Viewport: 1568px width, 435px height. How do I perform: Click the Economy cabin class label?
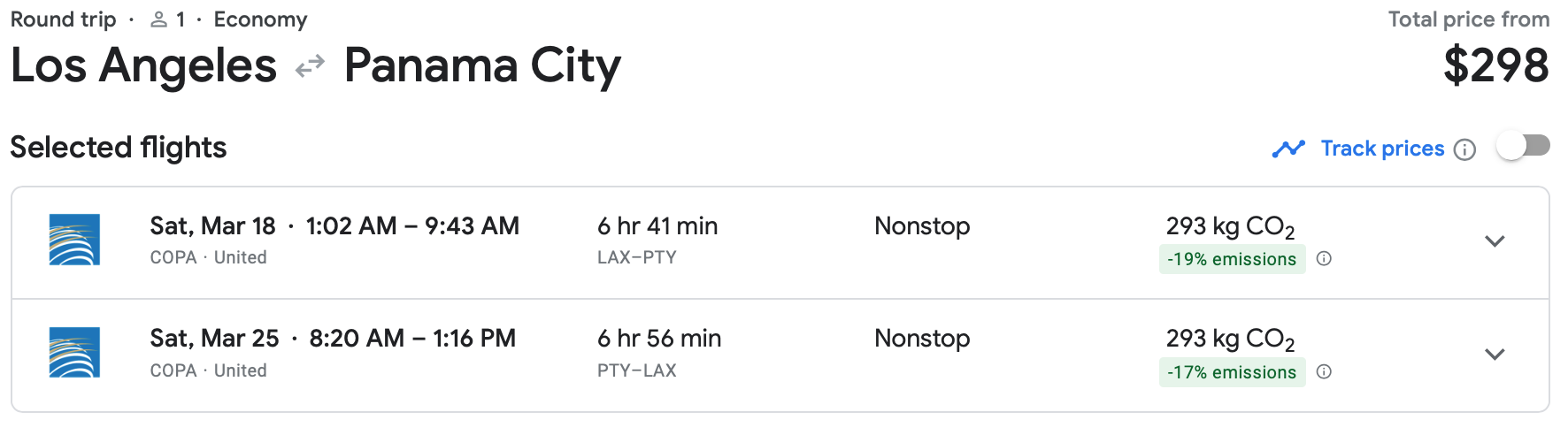click(x=260, y=19)
